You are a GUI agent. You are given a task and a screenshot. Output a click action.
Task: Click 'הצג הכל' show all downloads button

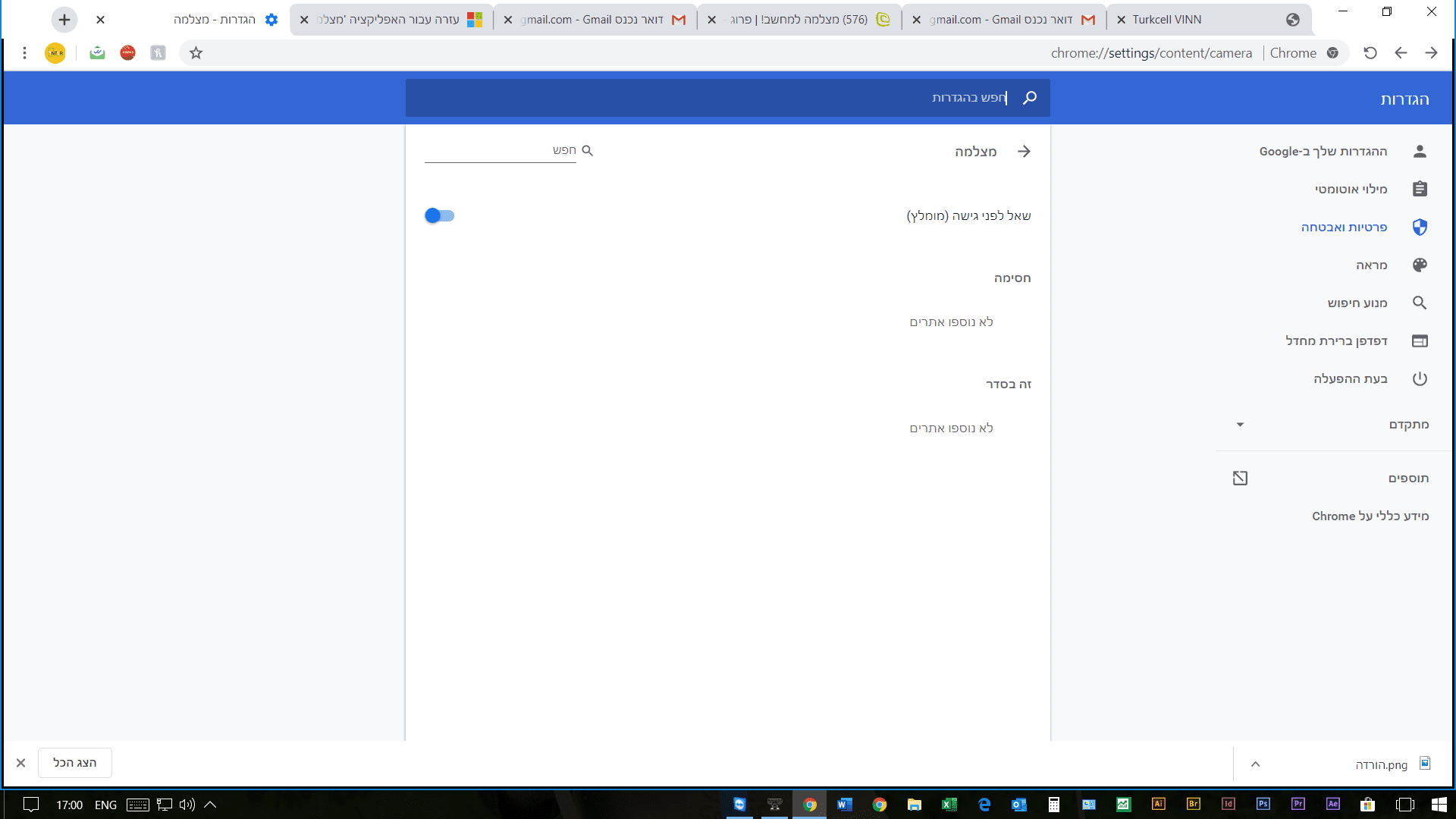click(75, 763)
